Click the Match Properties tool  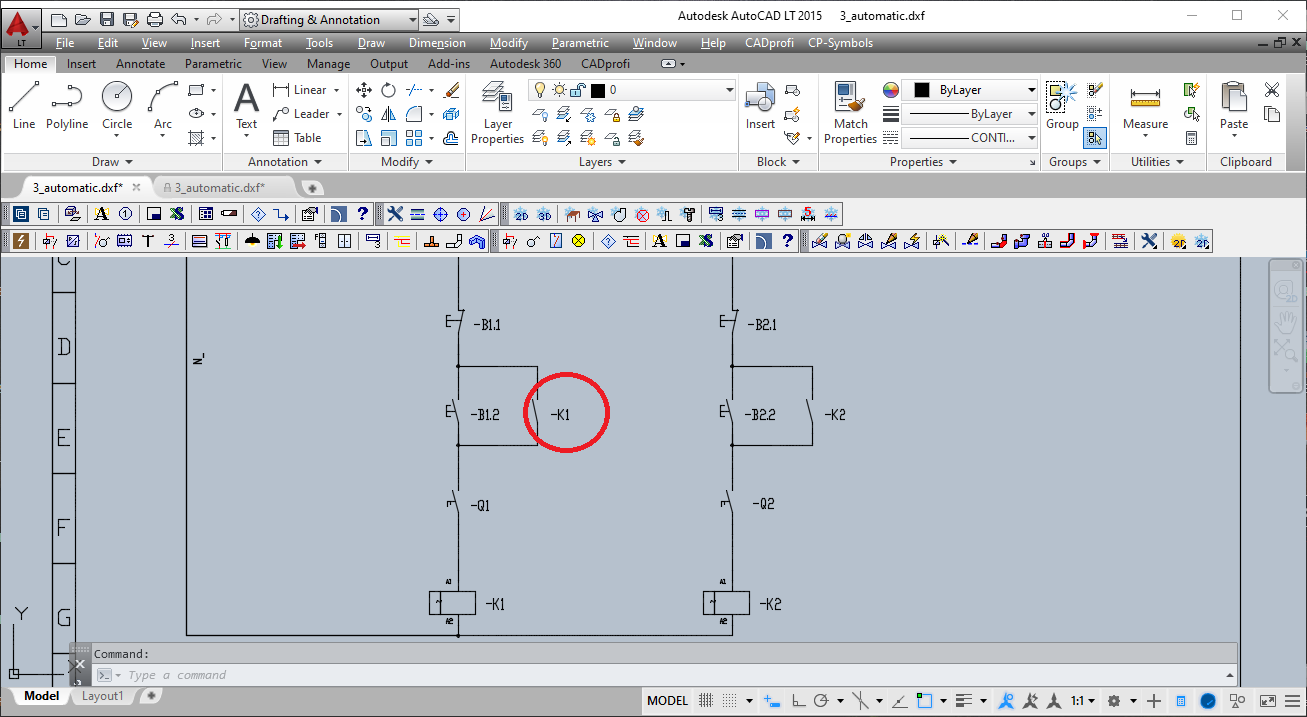coord(850,112)
